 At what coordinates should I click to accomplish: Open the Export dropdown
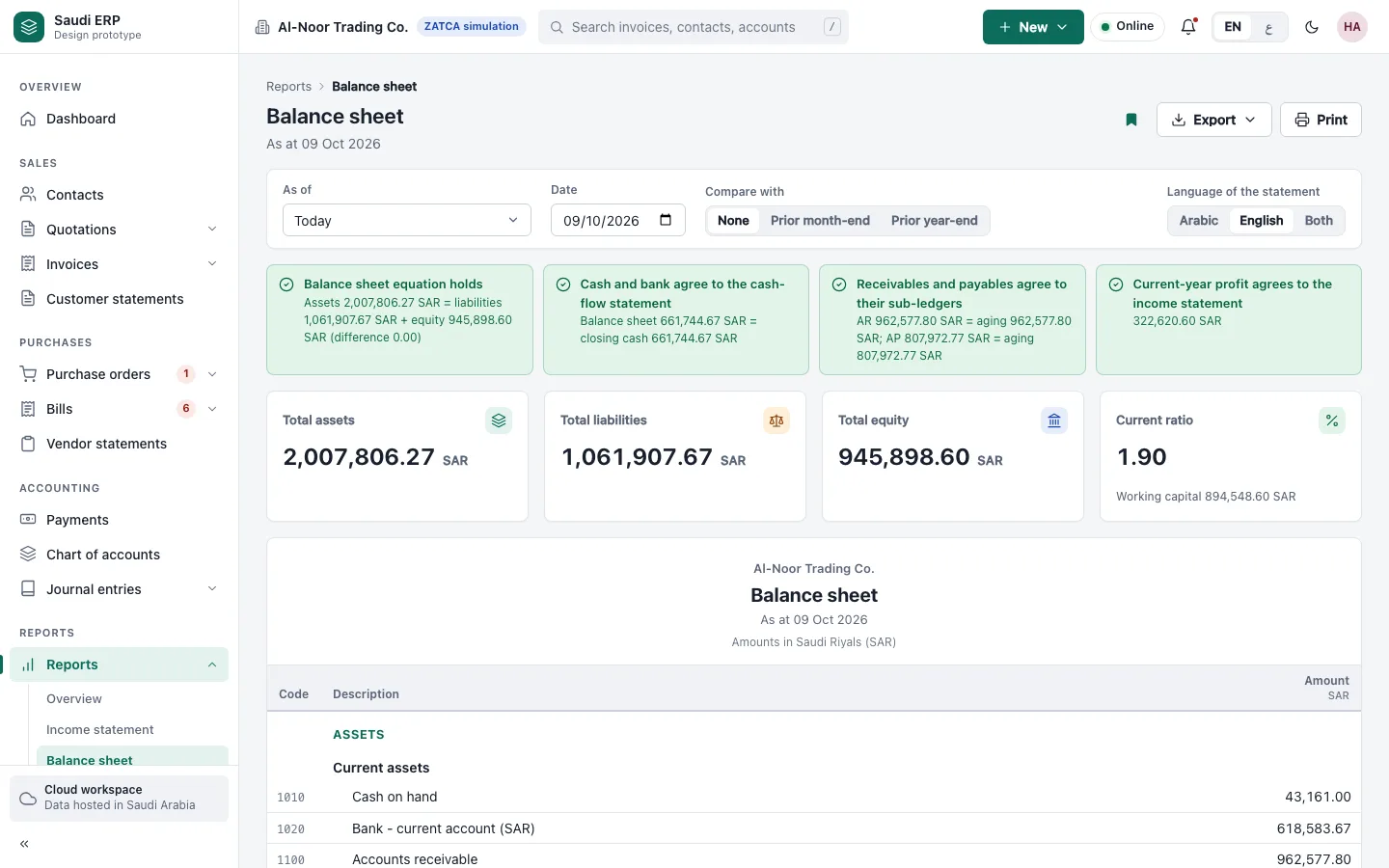click(1213, 120)
